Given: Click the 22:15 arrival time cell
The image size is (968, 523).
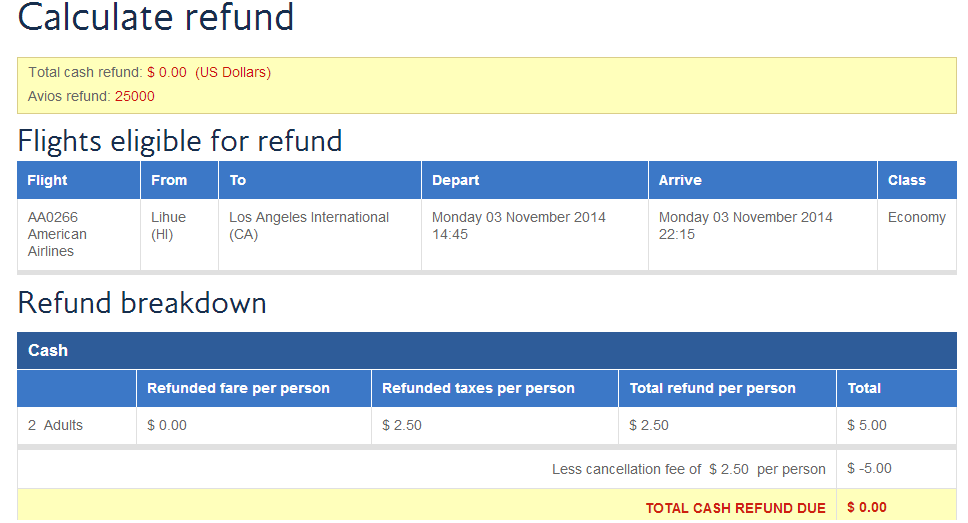Looking at the screenshot, I should (x=762, y=235).
